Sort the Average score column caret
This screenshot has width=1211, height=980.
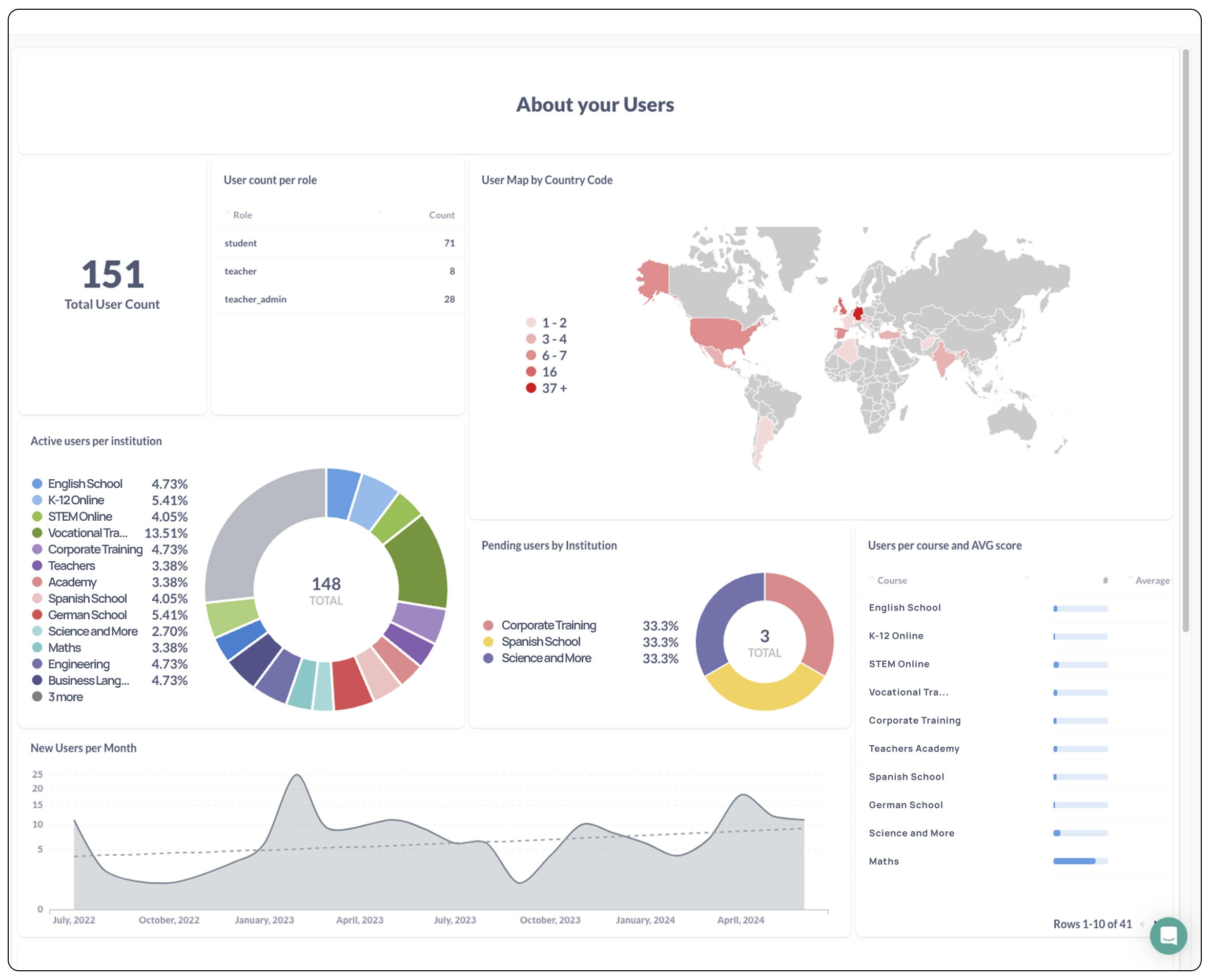tap(1131, 579)
